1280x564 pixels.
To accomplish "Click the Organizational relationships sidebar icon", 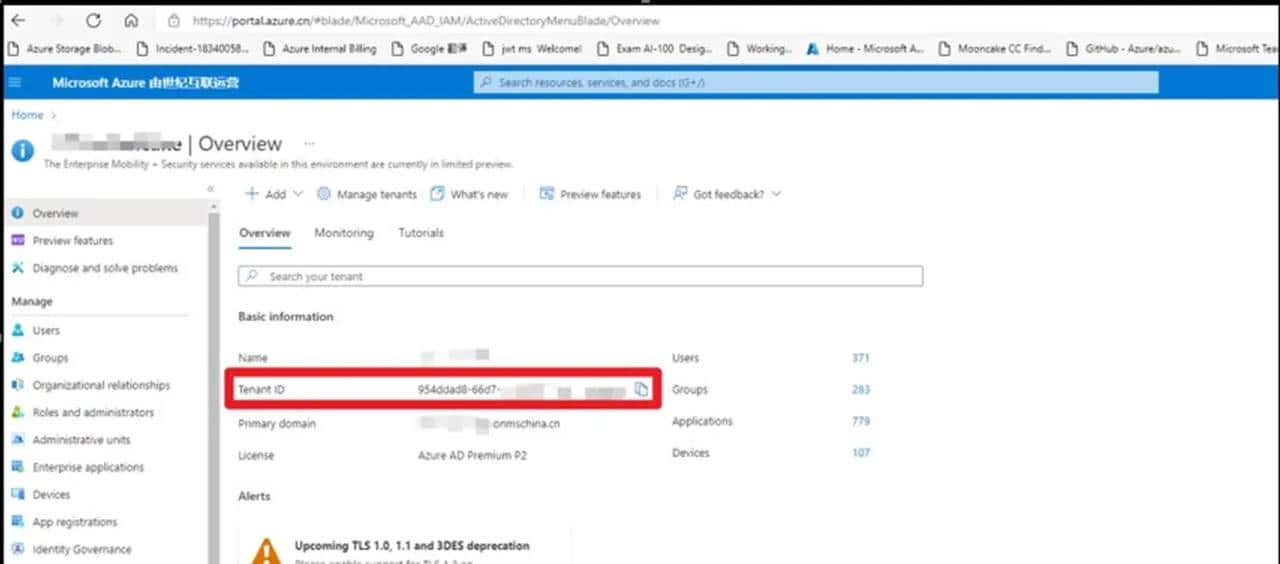I will click(x=17, y=385).
